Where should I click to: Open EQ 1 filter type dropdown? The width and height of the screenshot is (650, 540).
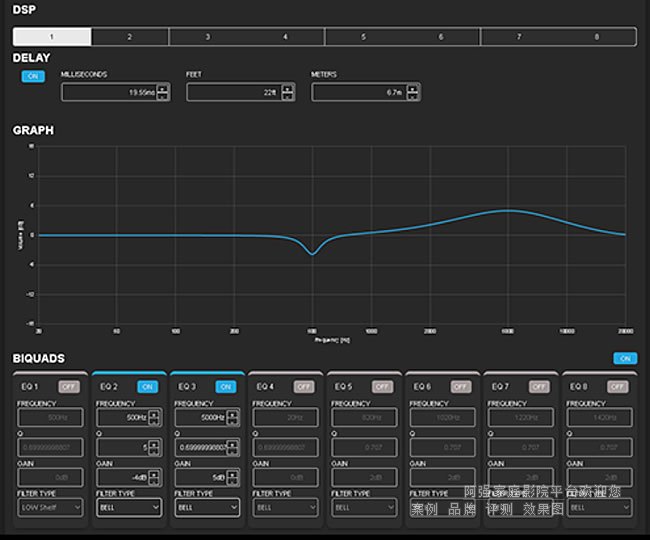[49, 508]
